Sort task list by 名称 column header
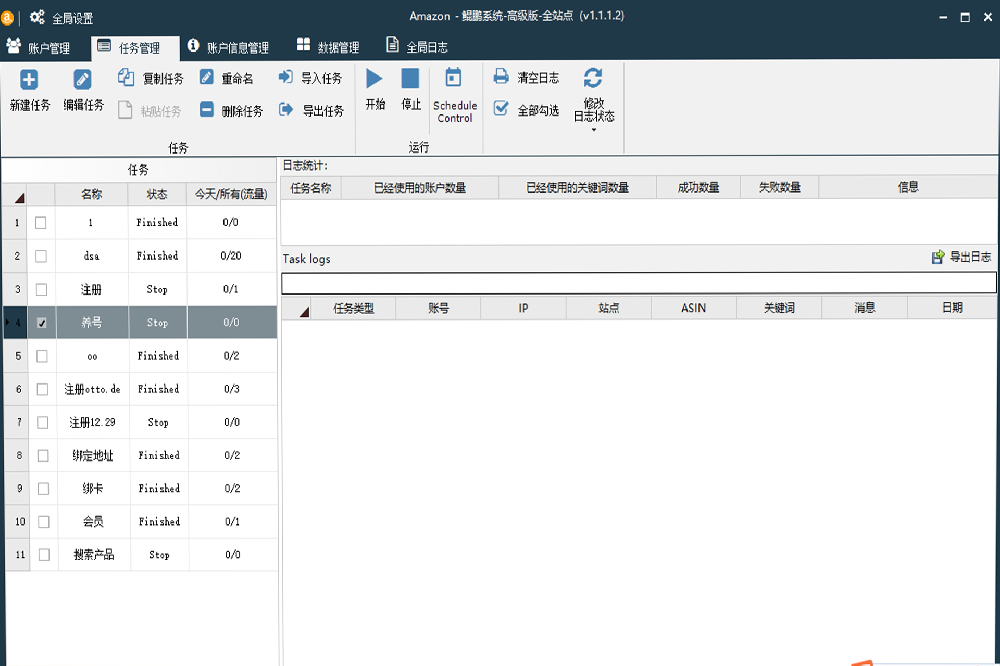Screen dimensions: 1000x666 91,194
